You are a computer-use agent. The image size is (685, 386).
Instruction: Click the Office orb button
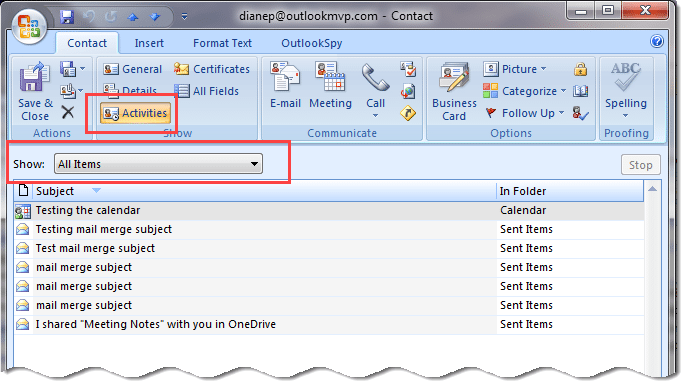pos(29,26)
